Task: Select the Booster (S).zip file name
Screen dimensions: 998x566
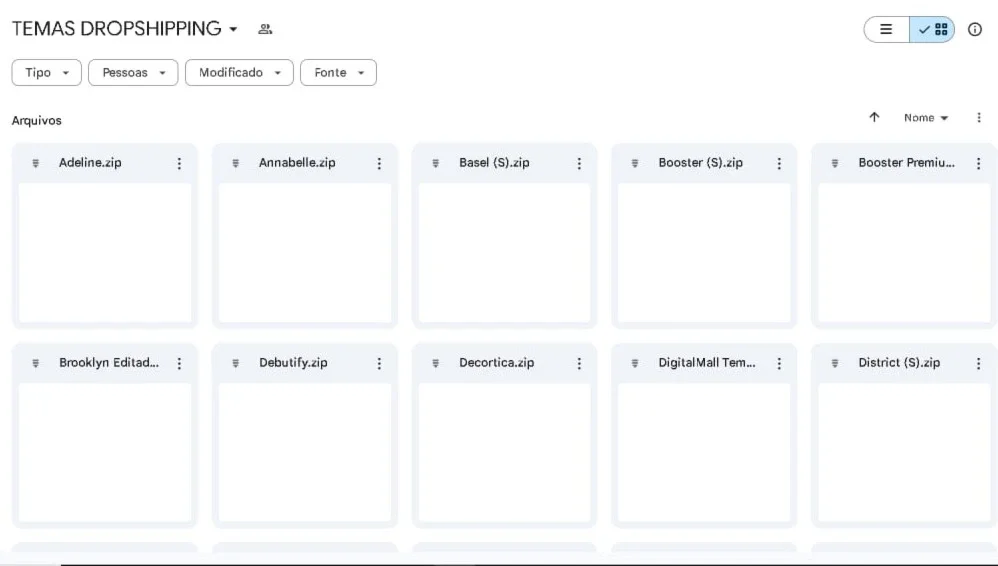Action: [700, 163]
